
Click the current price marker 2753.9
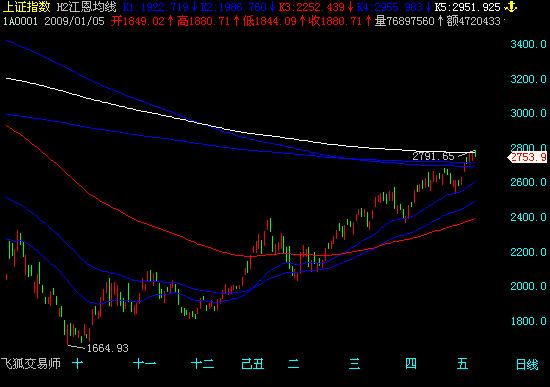point(528,158)
